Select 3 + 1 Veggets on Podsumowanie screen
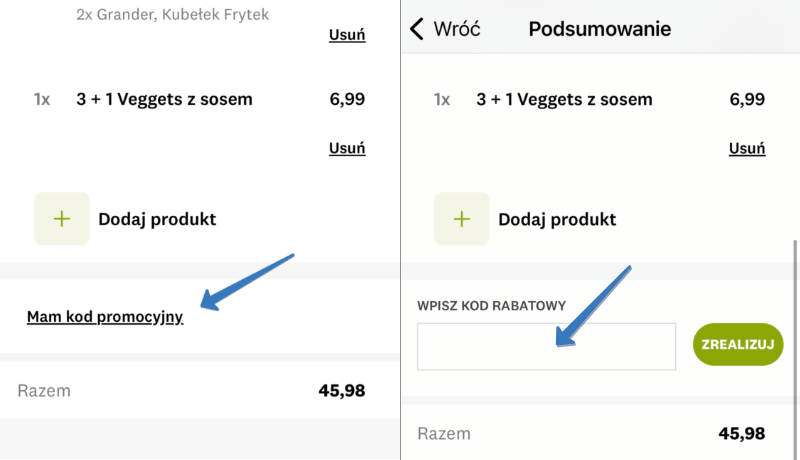Screen dimensions: 800x460 (564, 100)
